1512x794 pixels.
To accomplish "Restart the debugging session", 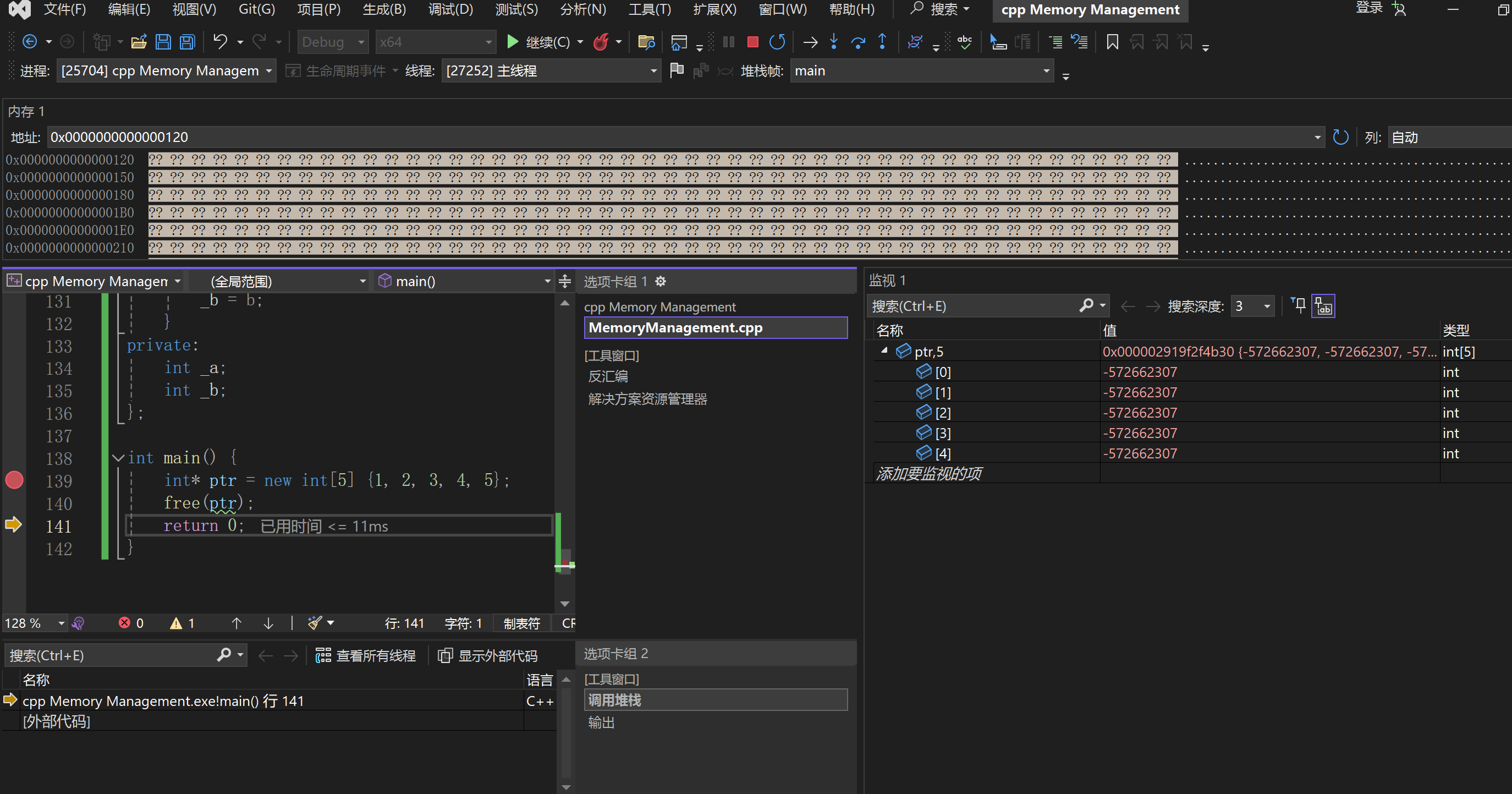I will (x=777, y=42).
